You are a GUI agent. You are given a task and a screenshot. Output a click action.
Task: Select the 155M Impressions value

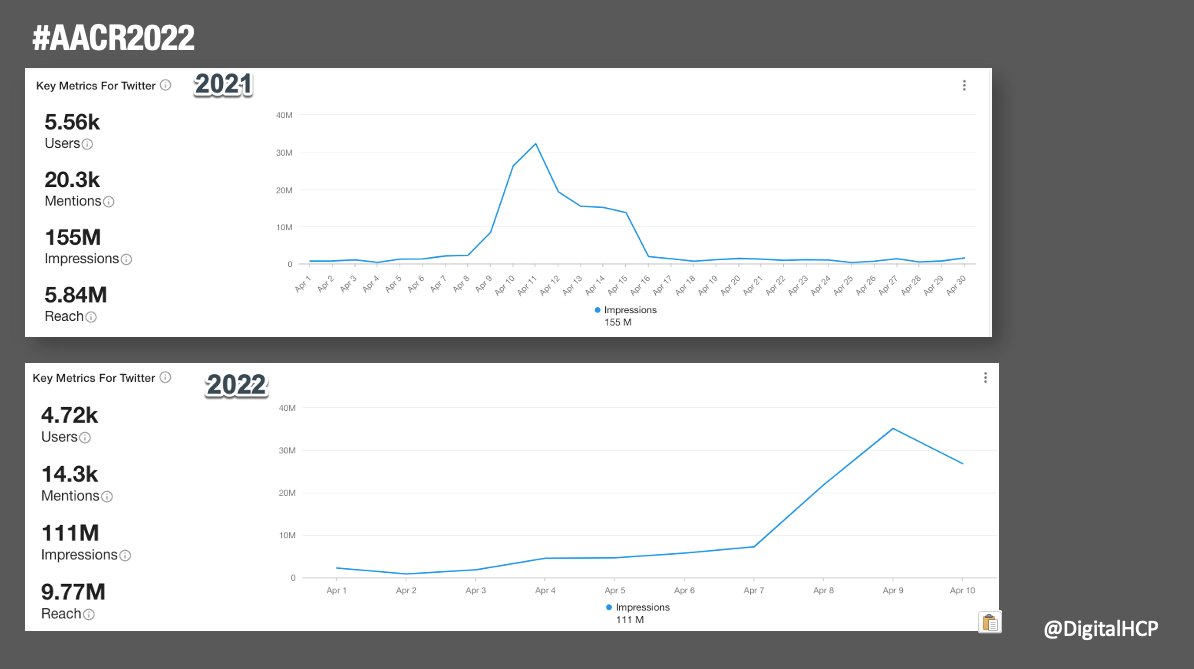pyautogui.click(x=73, y=237)
